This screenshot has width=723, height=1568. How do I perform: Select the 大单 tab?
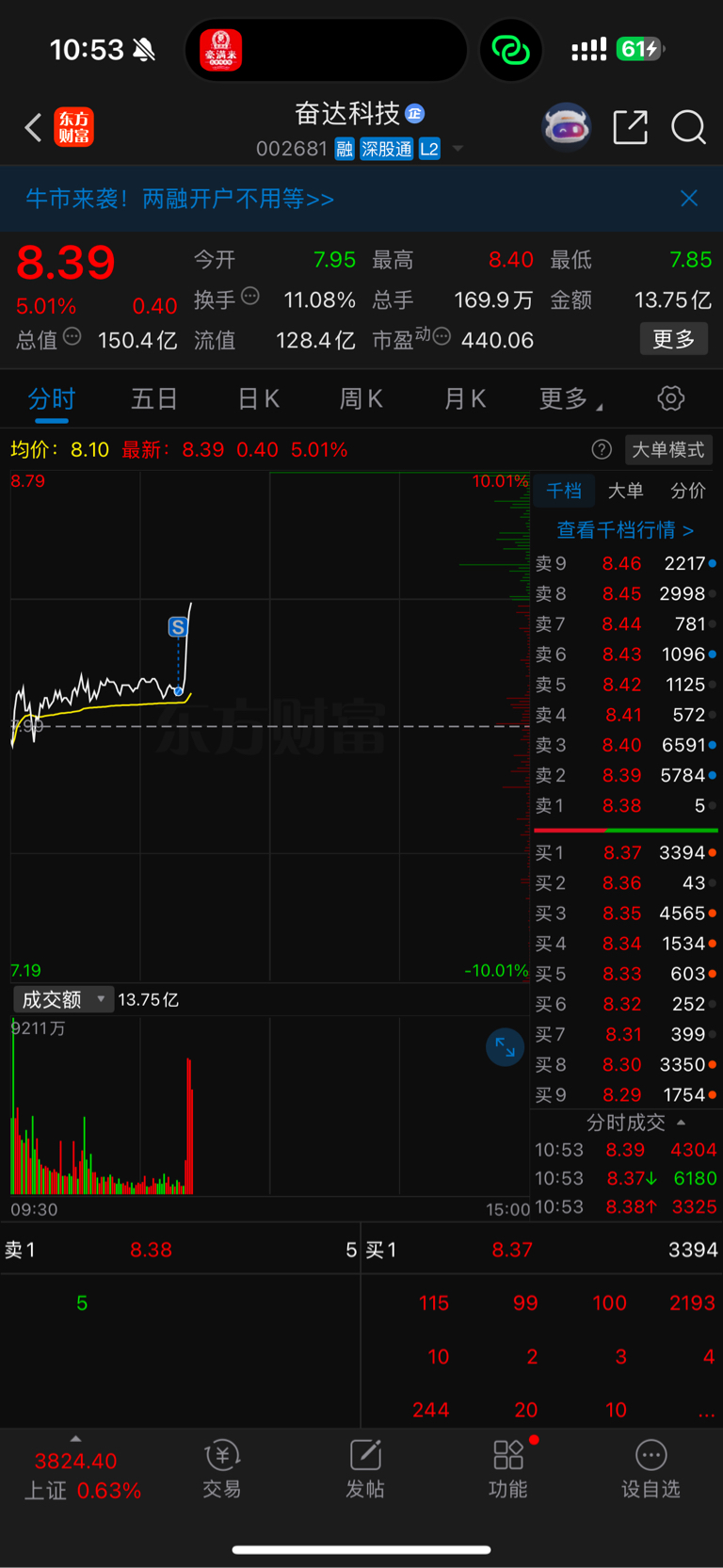[625, 491]
